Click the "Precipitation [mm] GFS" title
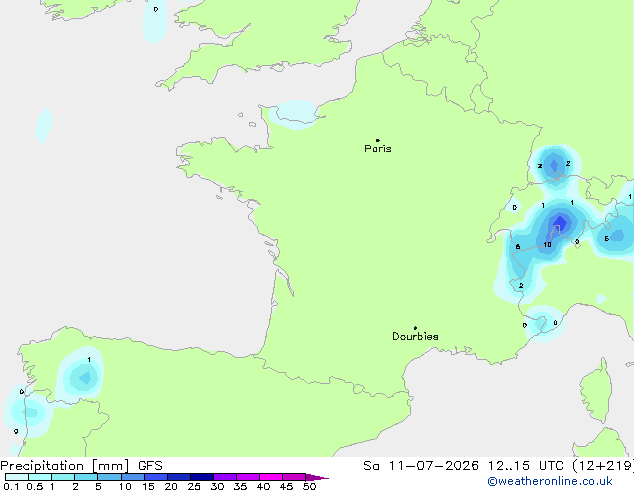The image size is (634, 490). point(81,466)
